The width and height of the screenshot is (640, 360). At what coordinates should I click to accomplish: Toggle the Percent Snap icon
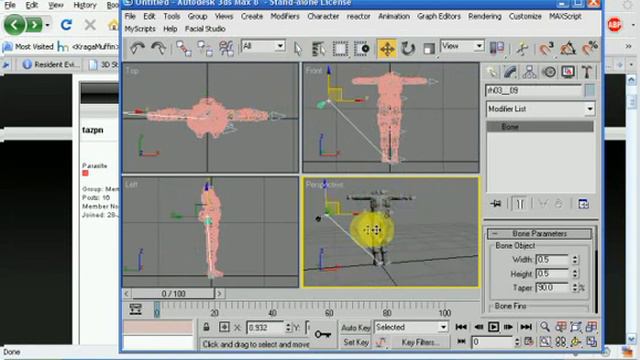589,49
